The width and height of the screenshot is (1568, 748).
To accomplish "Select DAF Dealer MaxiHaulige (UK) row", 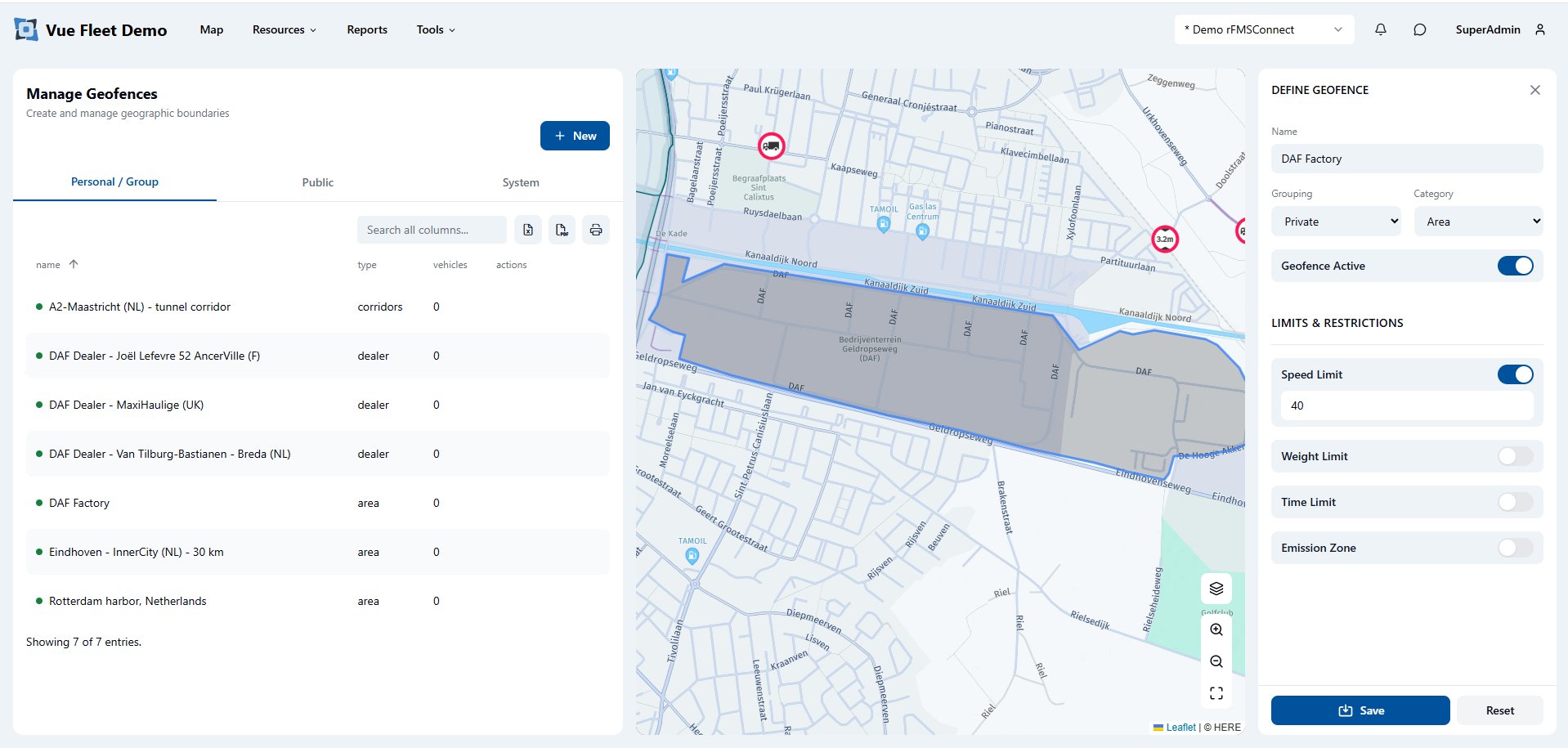I will [x=318, y=405].
